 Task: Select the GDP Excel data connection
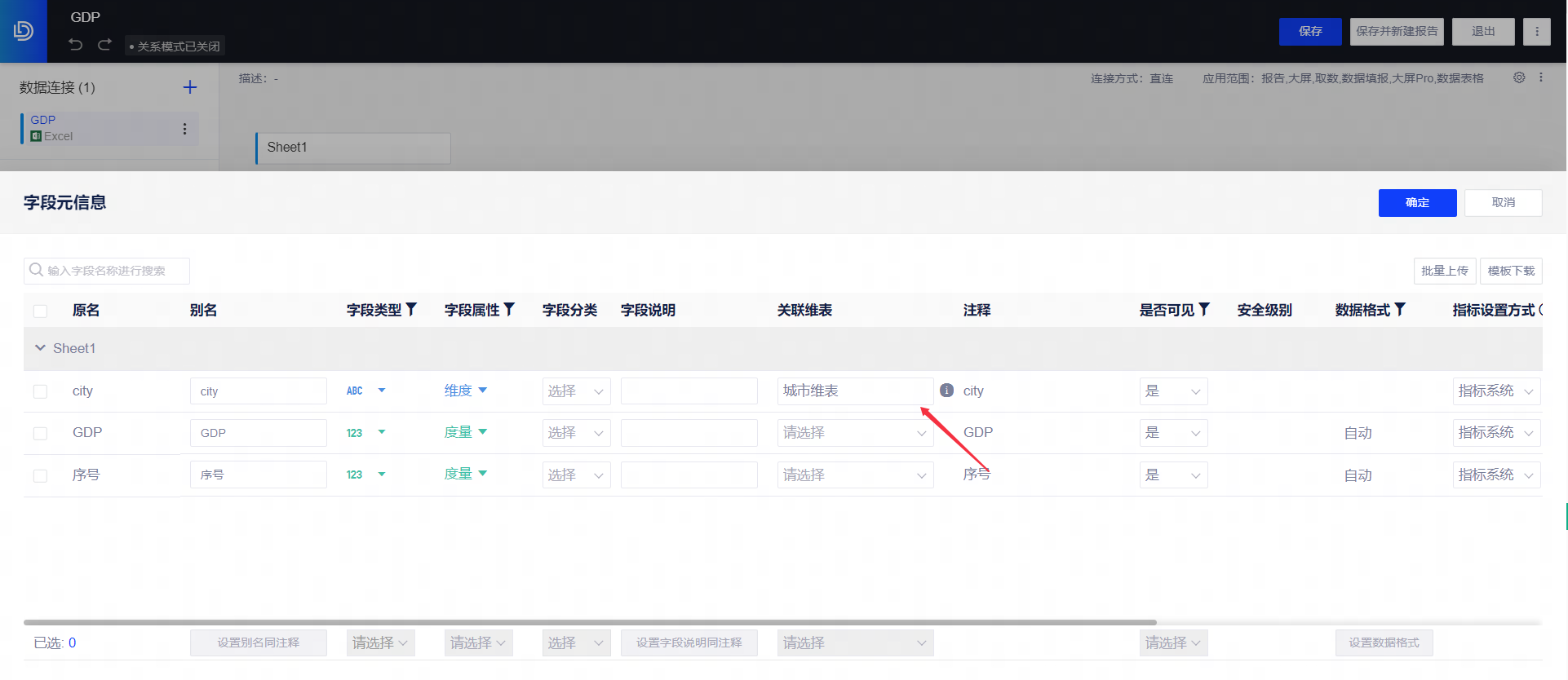98,128
